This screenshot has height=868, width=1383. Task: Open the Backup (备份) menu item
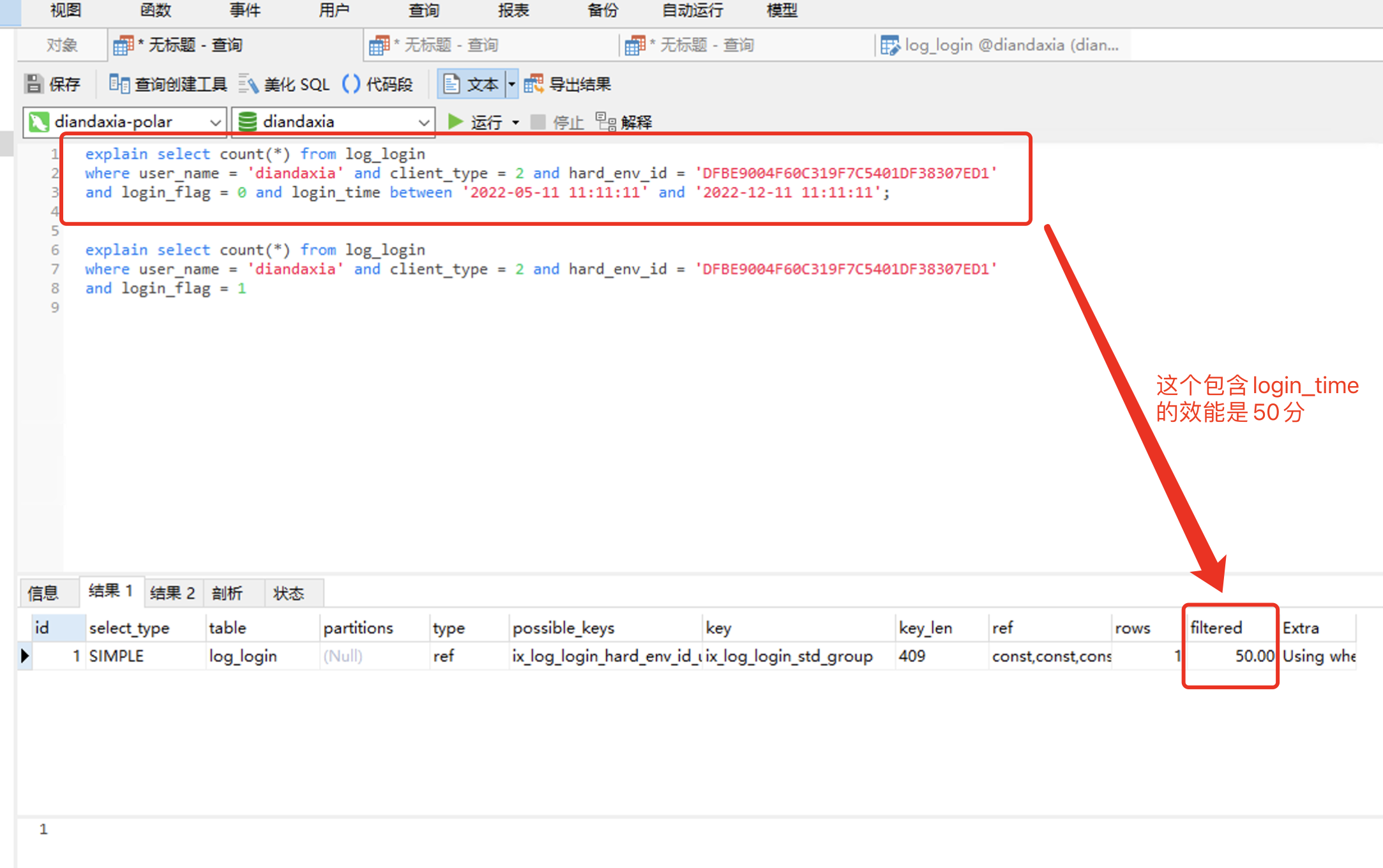[x=602, y=10]
